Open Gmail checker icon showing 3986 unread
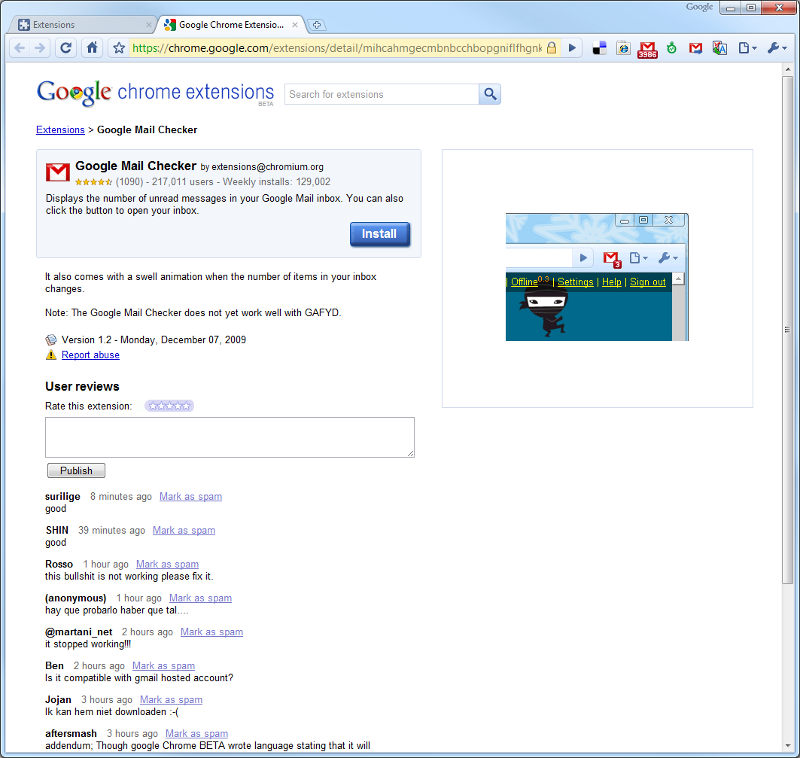 (x=647, y=49)
